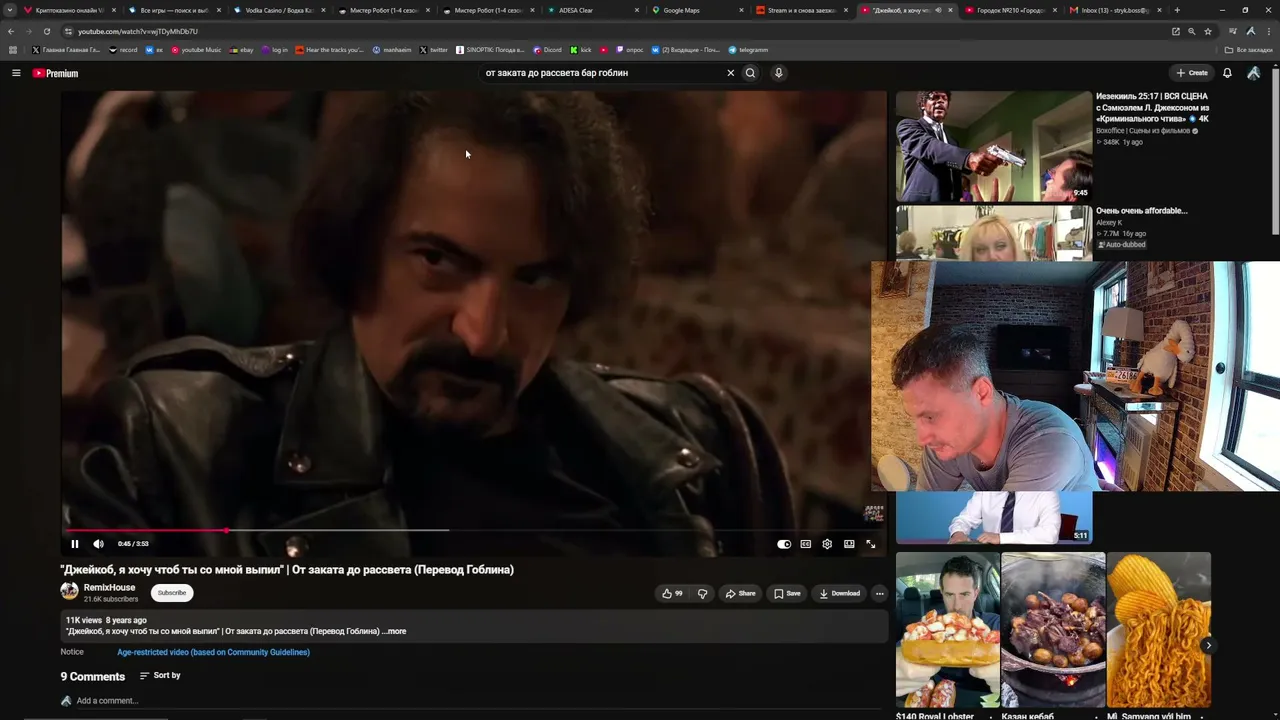Open a new browser tab with plus
Screen dimensions: 1280x720
[x=1177, y=10]
